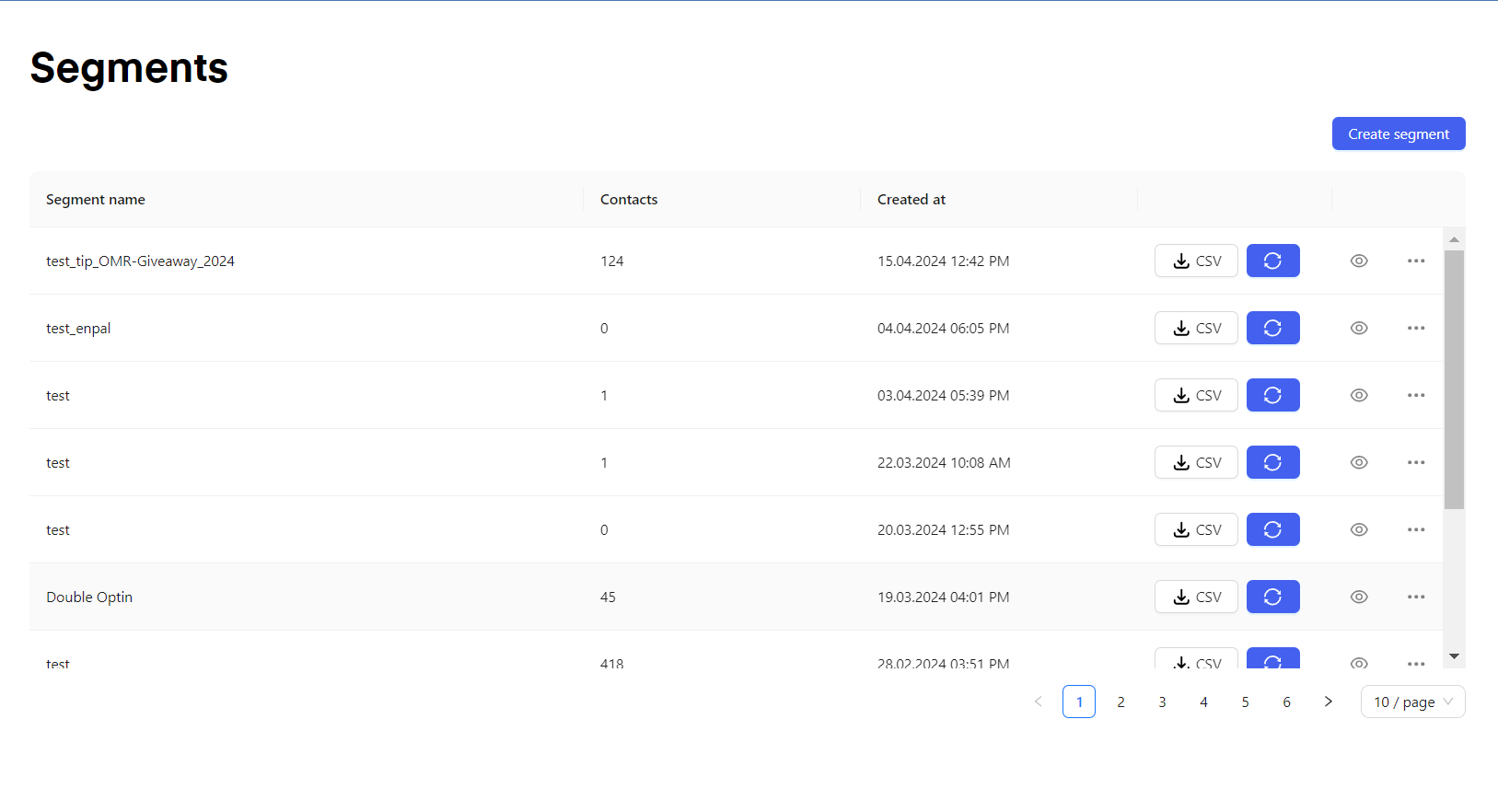Image resolution: width=1498 pixels, height=812 pixels.
Task: Refresh the Double Optin segment
Action: (x=1272, y=597)
